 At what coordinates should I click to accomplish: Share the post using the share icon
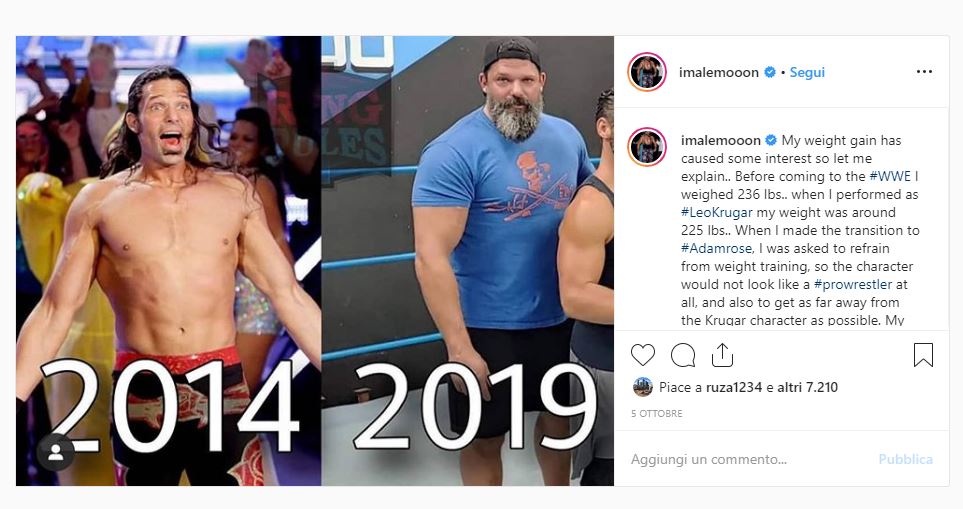click(722, 355)
